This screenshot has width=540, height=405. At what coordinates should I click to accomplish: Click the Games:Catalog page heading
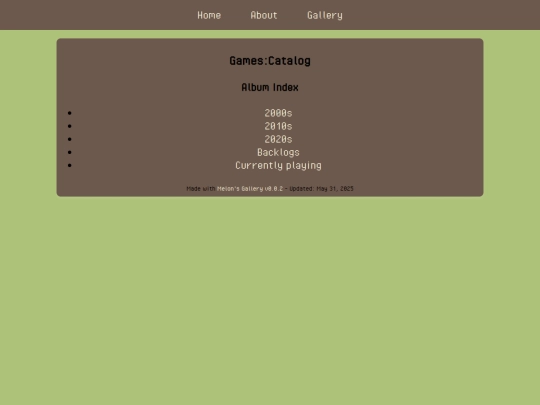coord(270,61)
